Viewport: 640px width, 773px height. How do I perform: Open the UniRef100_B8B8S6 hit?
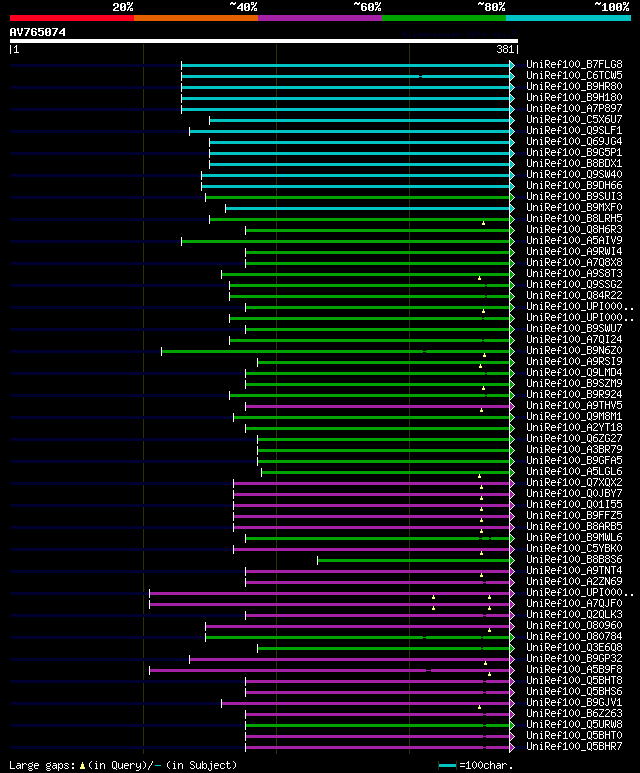click(574, 560)
